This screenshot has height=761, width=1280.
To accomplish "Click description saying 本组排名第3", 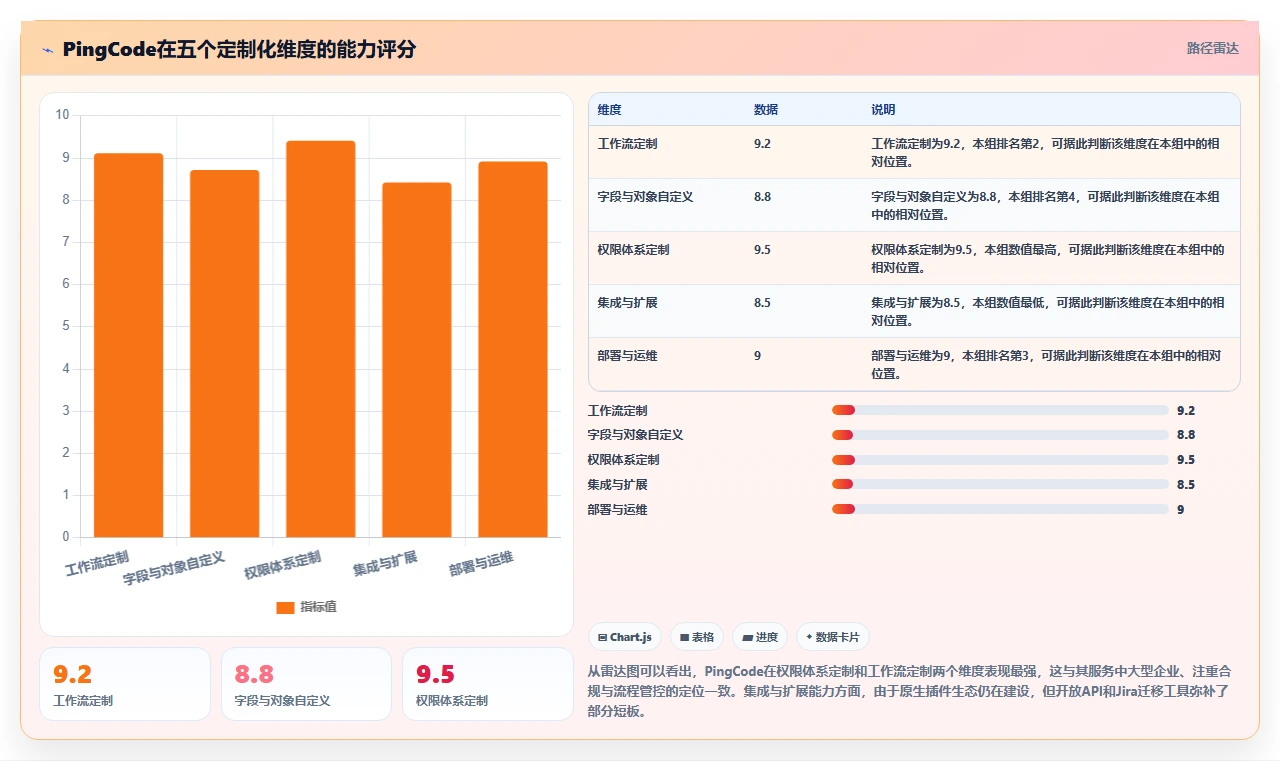I will coord(1045,364).
